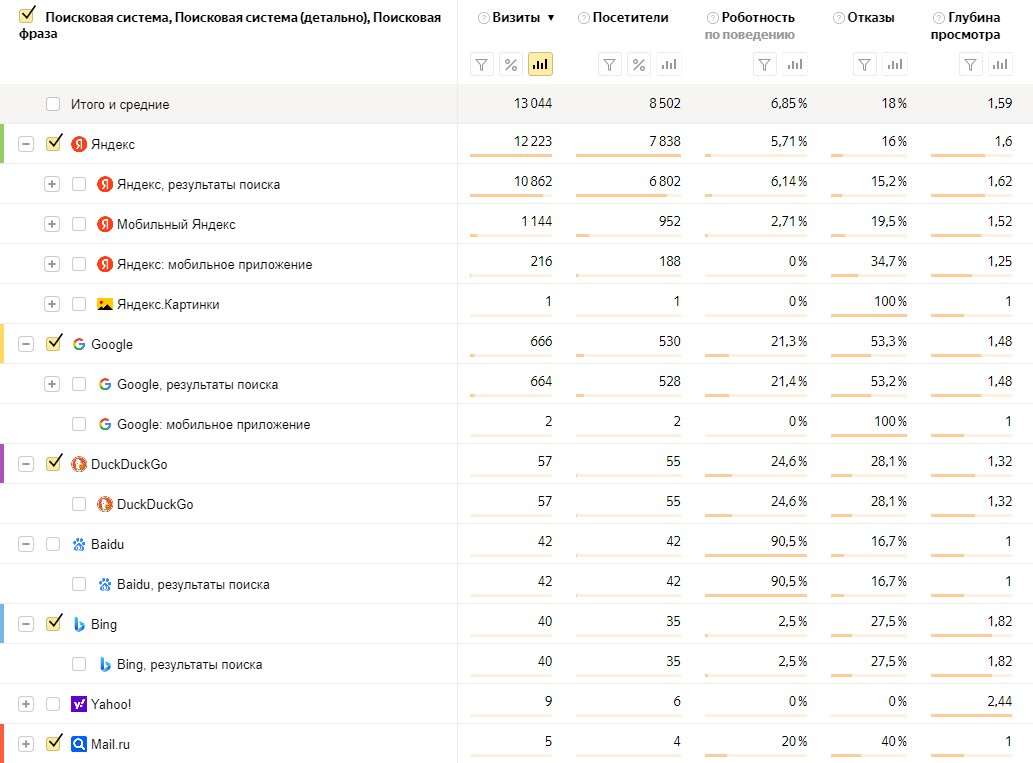Collapse the DuckDuckGo group
This screenshot has height=763, width=1033.
click(x=26, y=464)
